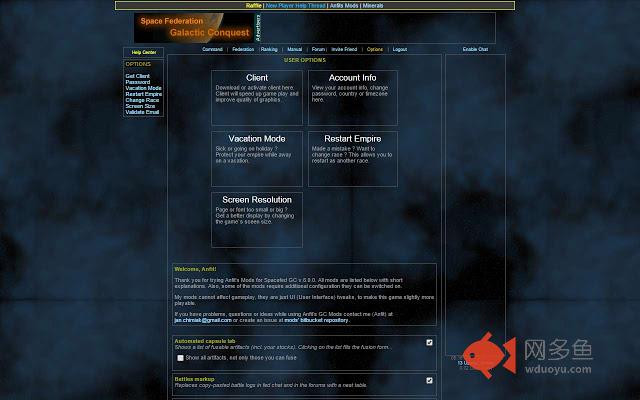Open the Help Center button

coord(144,52)
